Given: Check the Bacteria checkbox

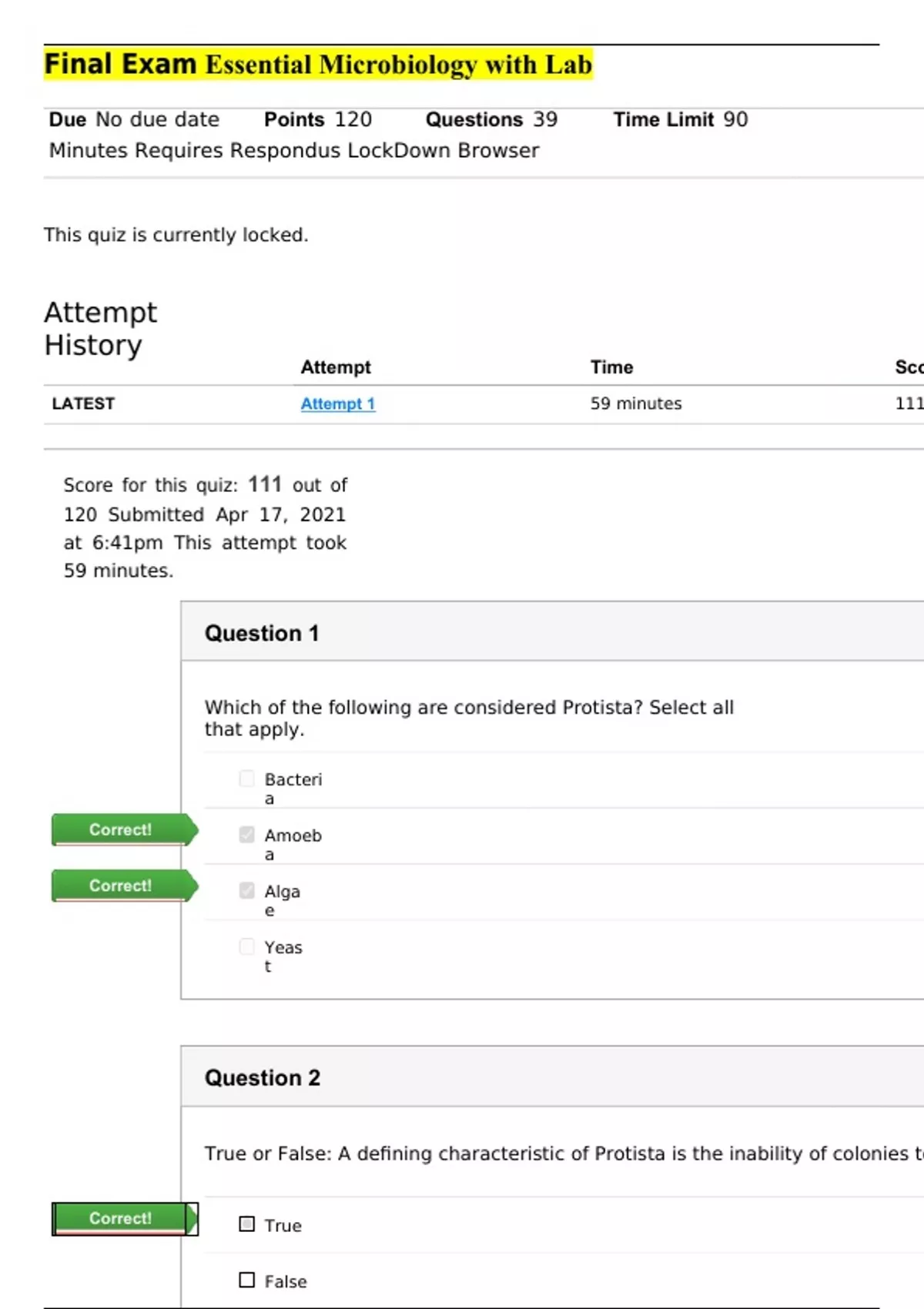Looking at the screenshot, I should (246, 778).
